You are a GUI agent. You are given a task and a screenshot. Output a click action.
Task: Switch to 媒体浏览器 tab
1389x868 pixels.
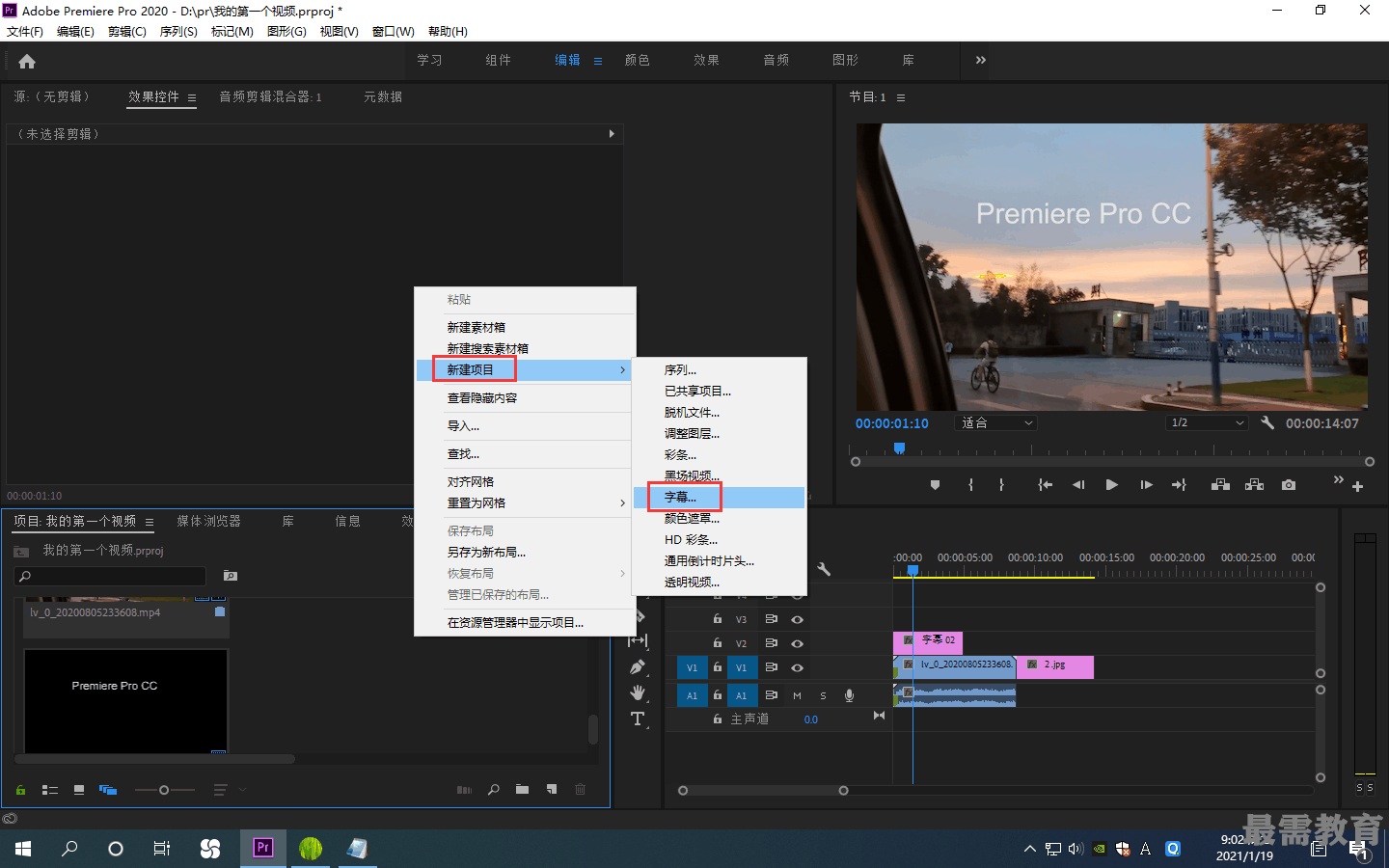(x=208, y=521)
